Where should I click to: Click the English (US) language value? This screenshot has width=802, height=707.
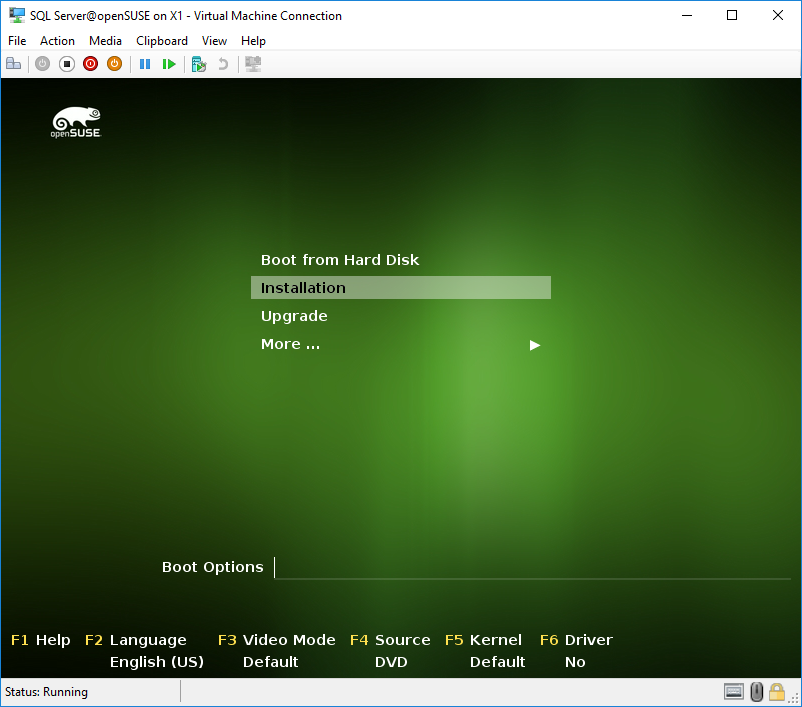157,662
